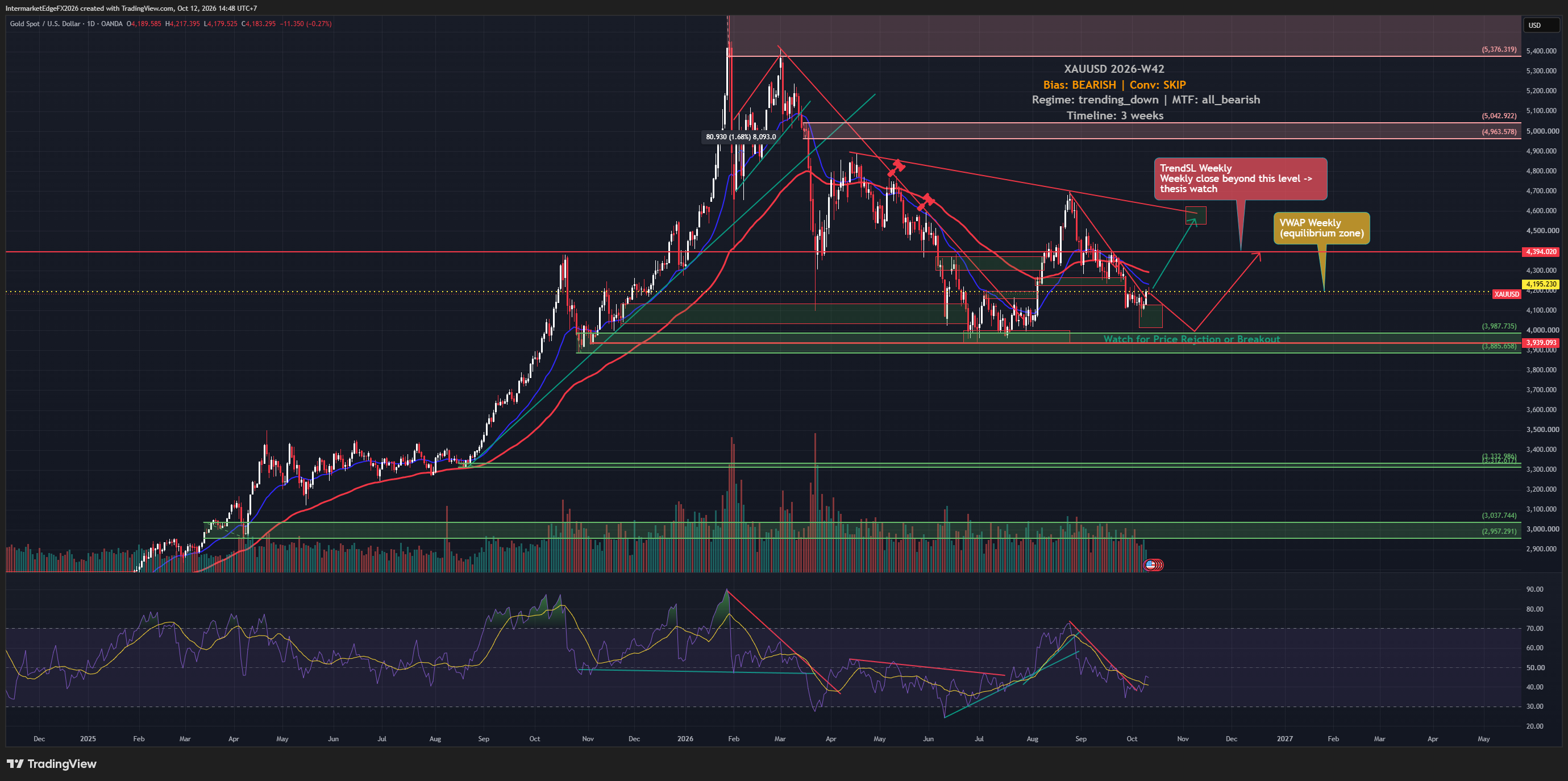Click the 2026 label on the time axis

coord(685,738)
